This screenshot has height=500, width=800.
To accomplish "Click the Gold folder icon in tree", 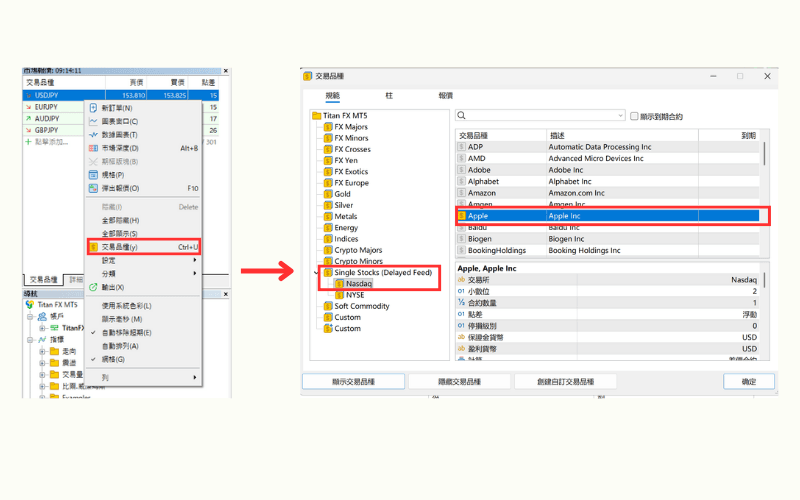I will click(328, 194).
